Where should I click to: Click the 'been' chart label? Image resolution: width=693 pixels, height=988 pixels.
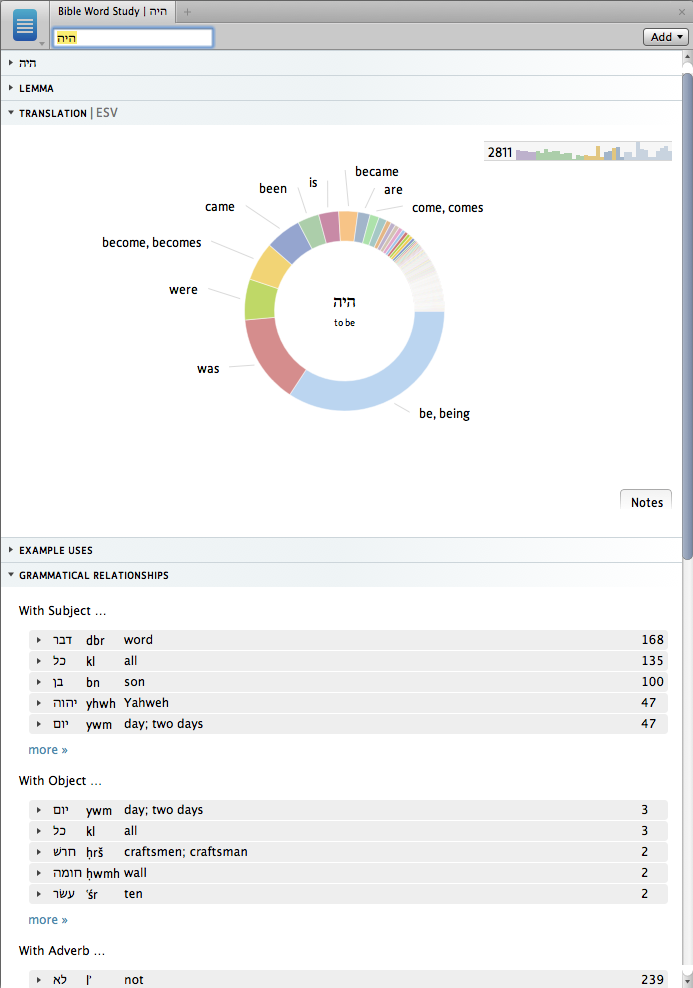click(273, 188)
